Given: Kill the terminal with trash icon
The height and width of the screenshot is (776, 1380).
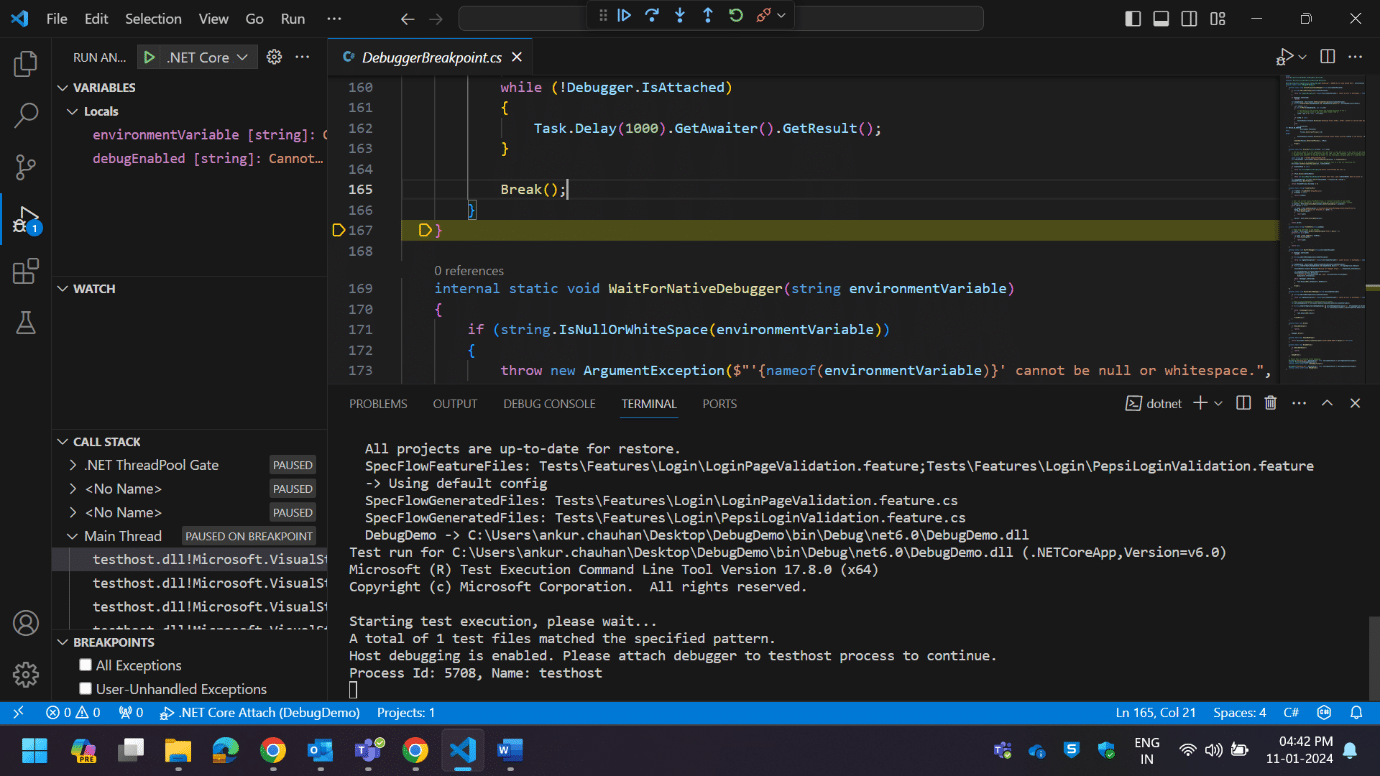Looking at the screenshot, I should coord(1271,403).
